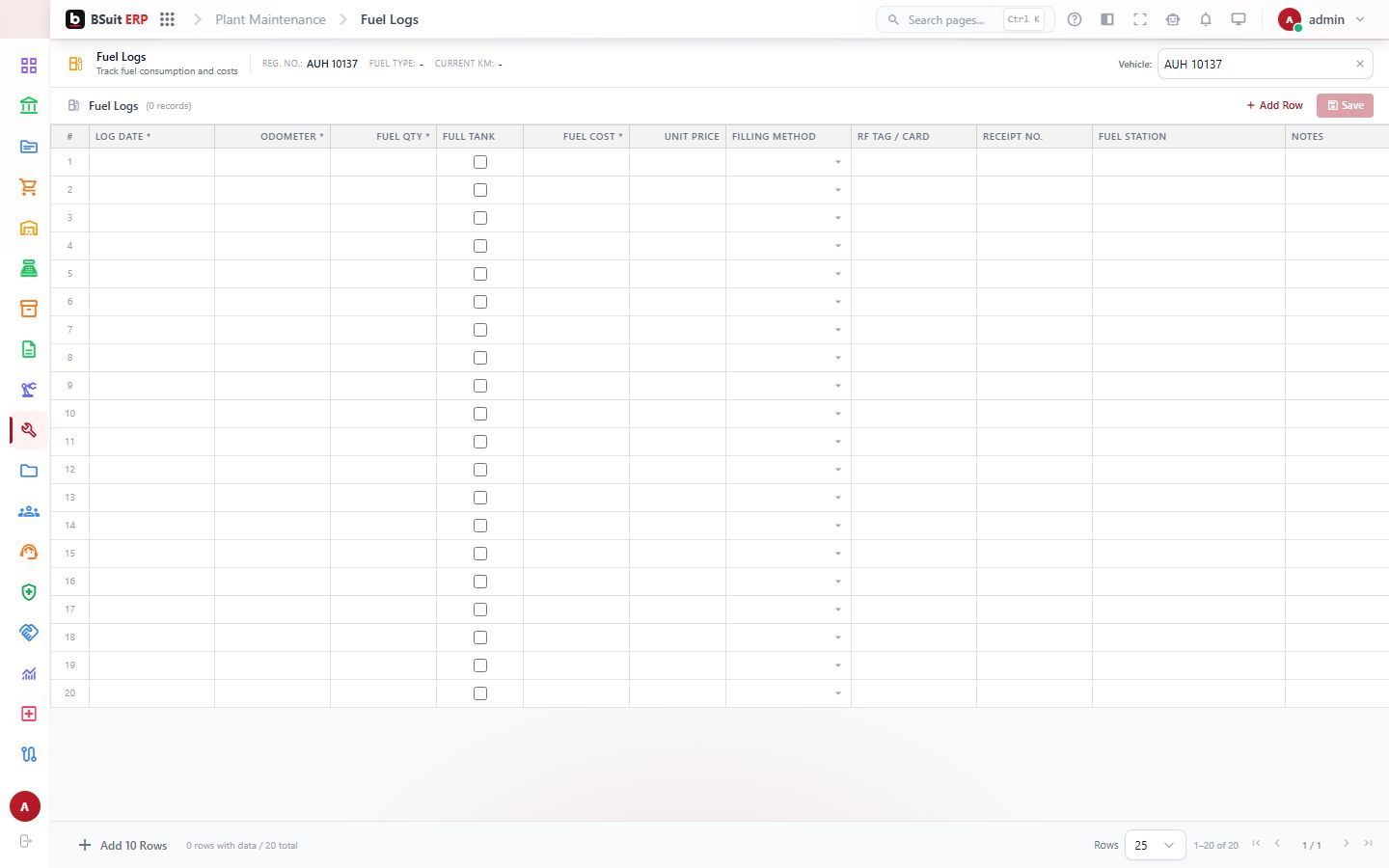Open the bank building module in sidebar

[x=29, y=106]
